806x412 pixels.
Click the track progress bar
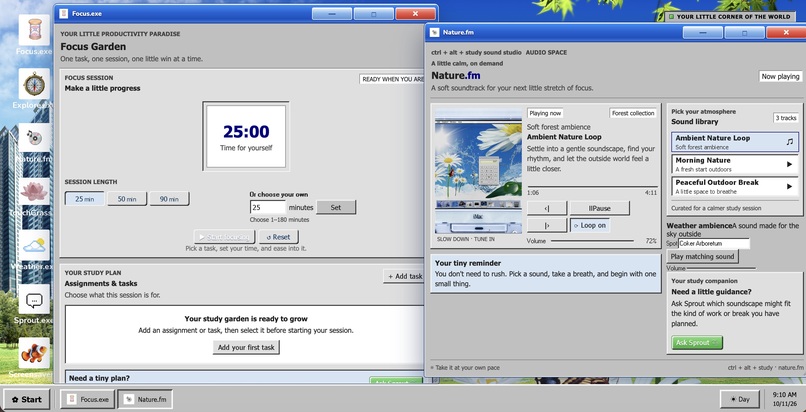(x=592, y=186)
